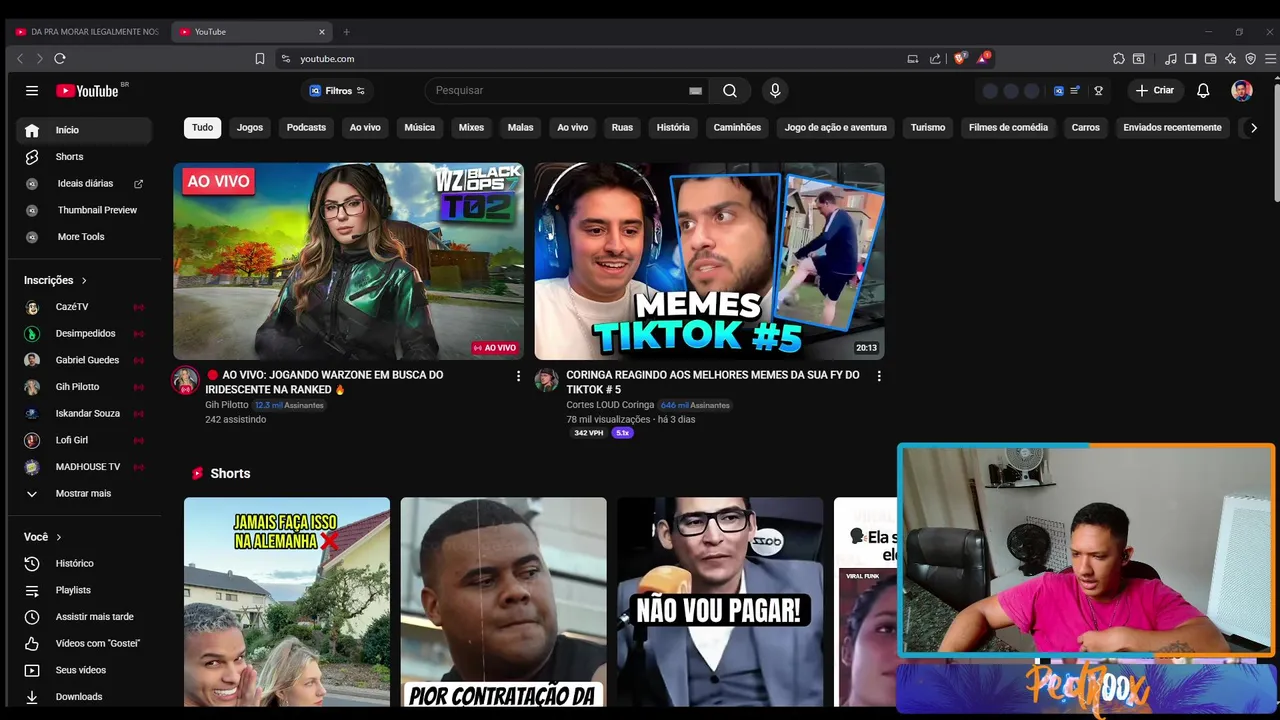Open Assistir mais tarde
This screenshot has height=720, width=1280.
pos(84,617)
